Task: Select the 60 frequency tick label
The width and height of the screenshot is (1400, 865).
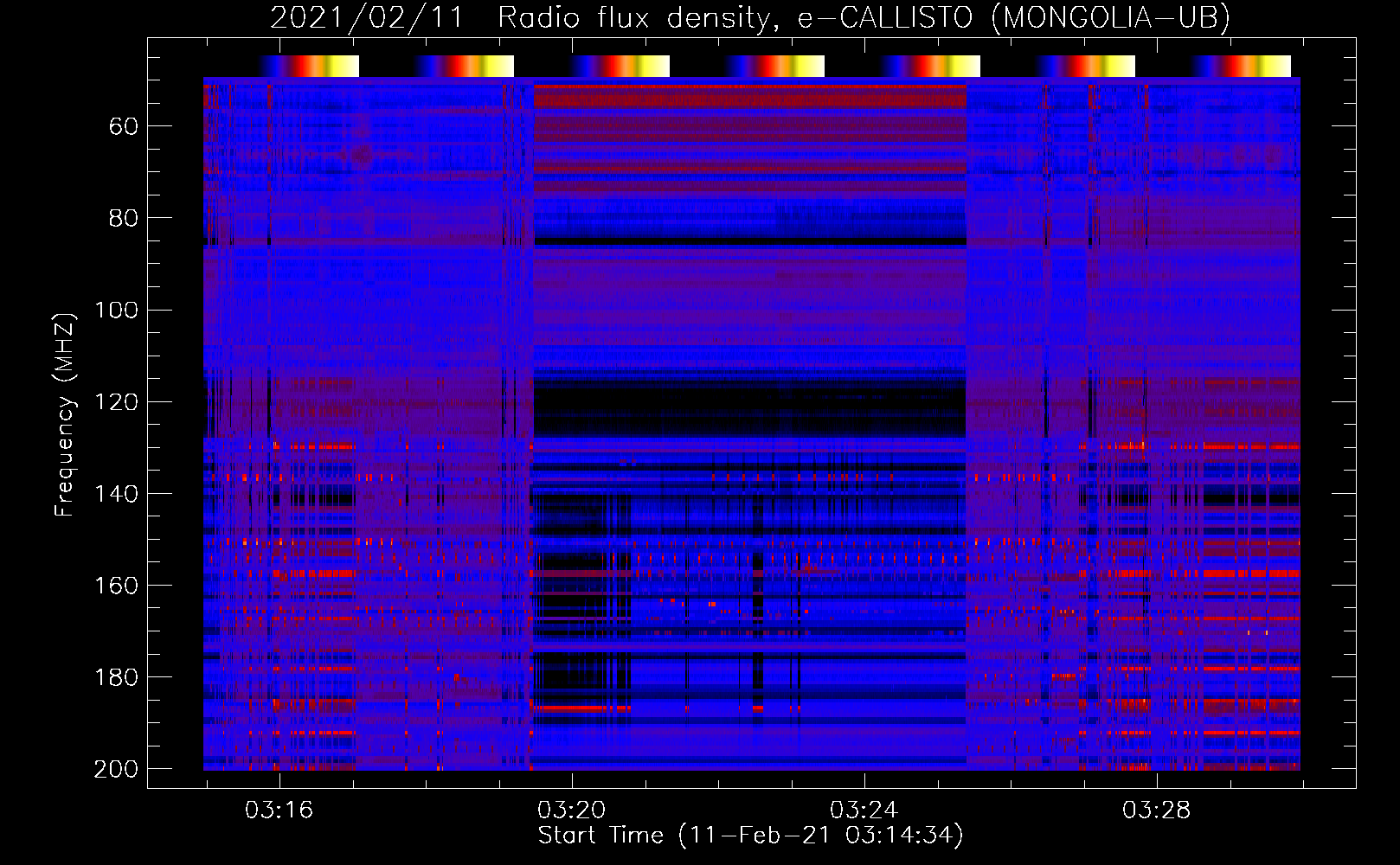Action: tap(124, 126)
